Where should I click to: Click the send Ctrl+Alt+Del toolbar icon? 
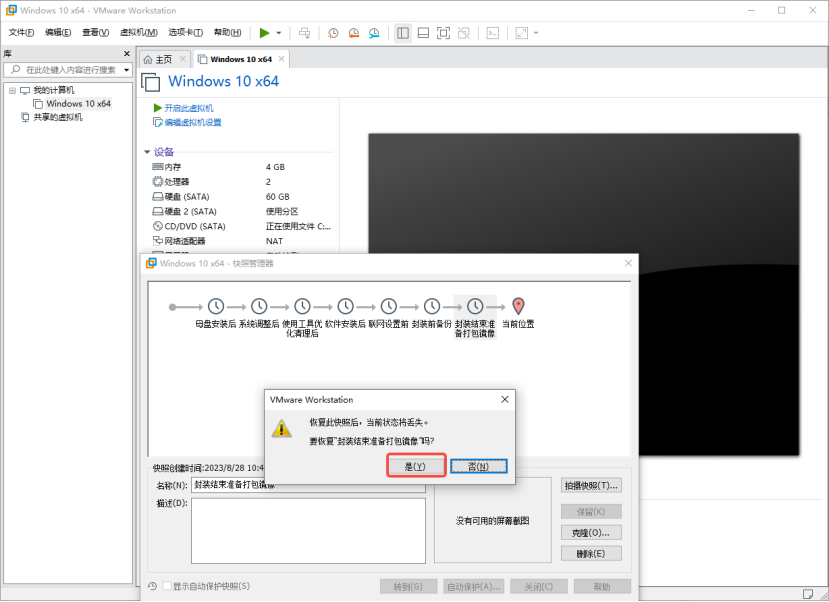click(x=305, y=33)
